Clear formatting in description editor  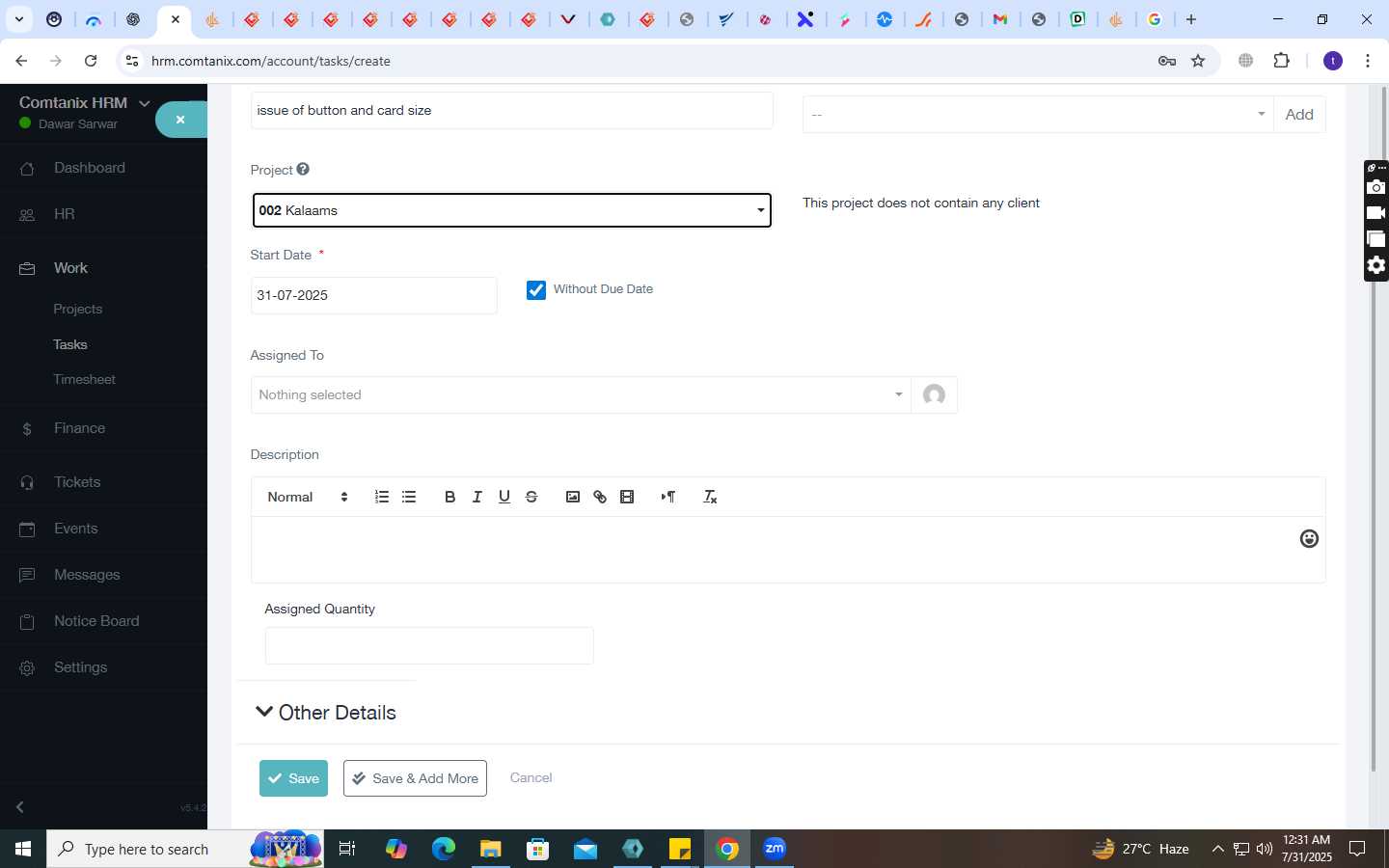coord(710,497)
